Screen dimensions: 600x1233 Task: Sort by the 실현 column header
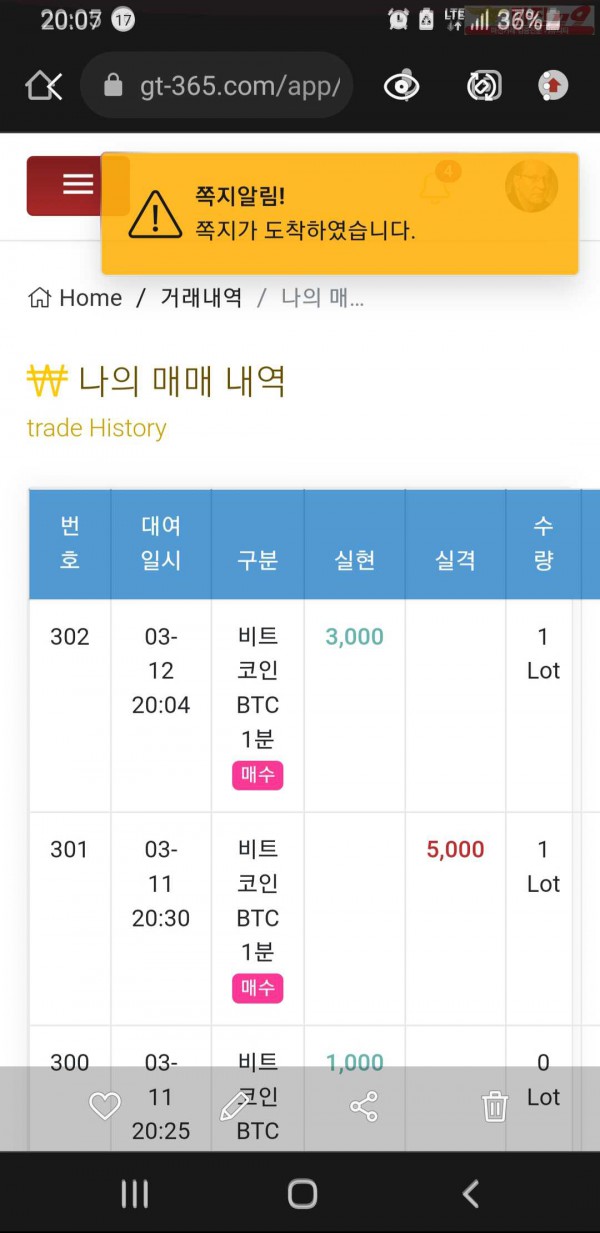[355, 561]
